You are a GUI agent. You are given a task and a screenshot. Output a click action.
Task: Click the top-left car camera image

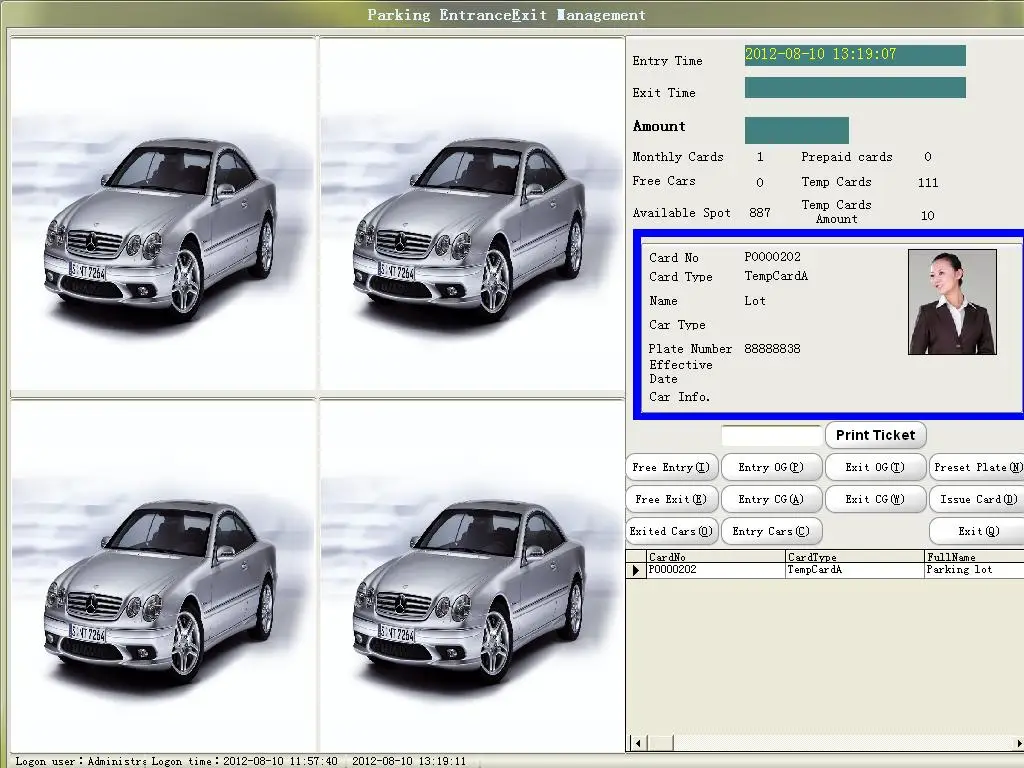coord(164,215)
